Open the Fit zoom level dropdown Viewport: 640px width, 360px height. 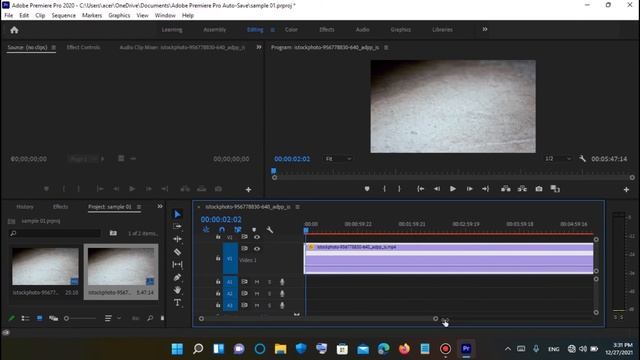[x=338, y=159]
